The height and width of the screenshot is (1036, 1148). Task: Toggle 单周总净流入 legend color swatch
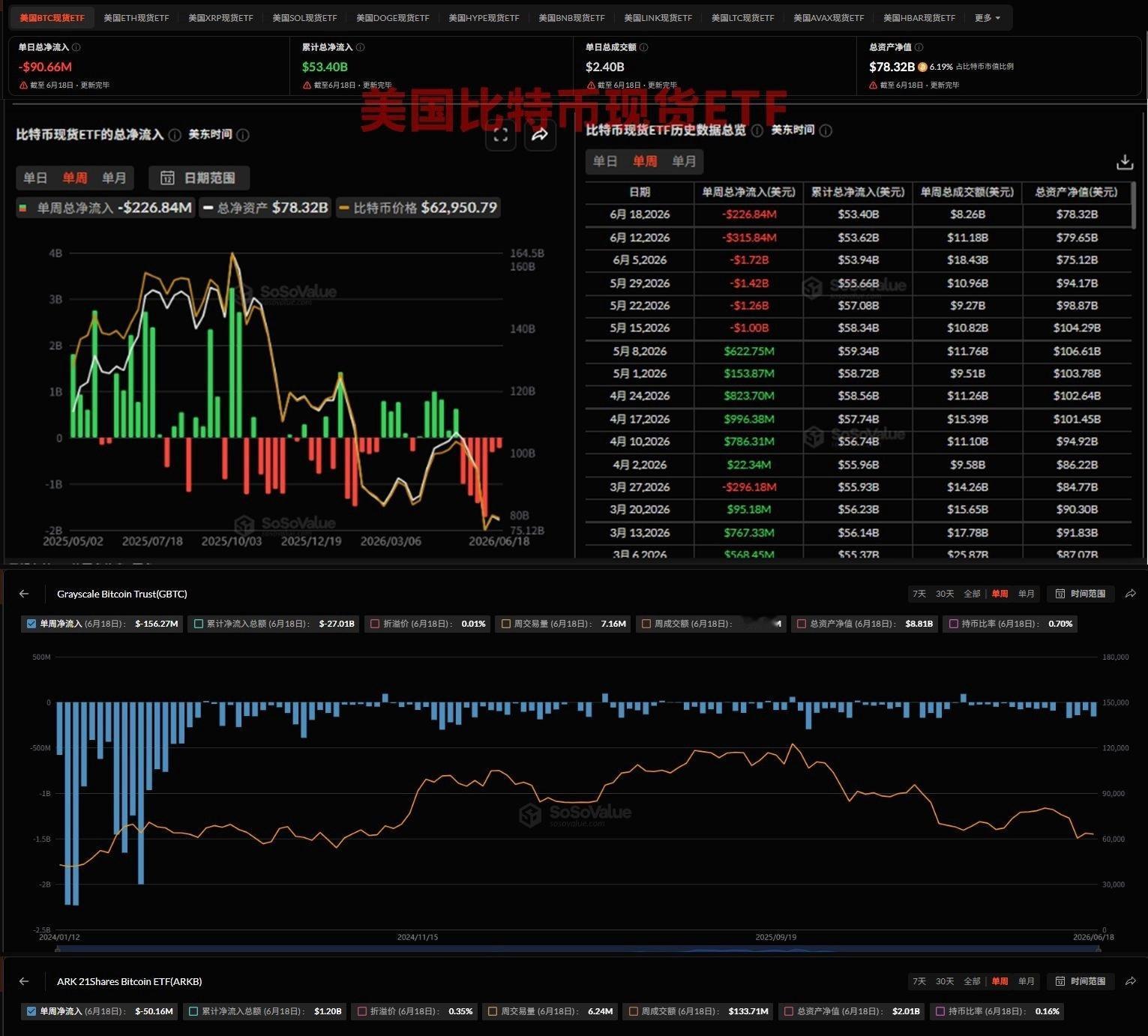(x=23, y=208)
